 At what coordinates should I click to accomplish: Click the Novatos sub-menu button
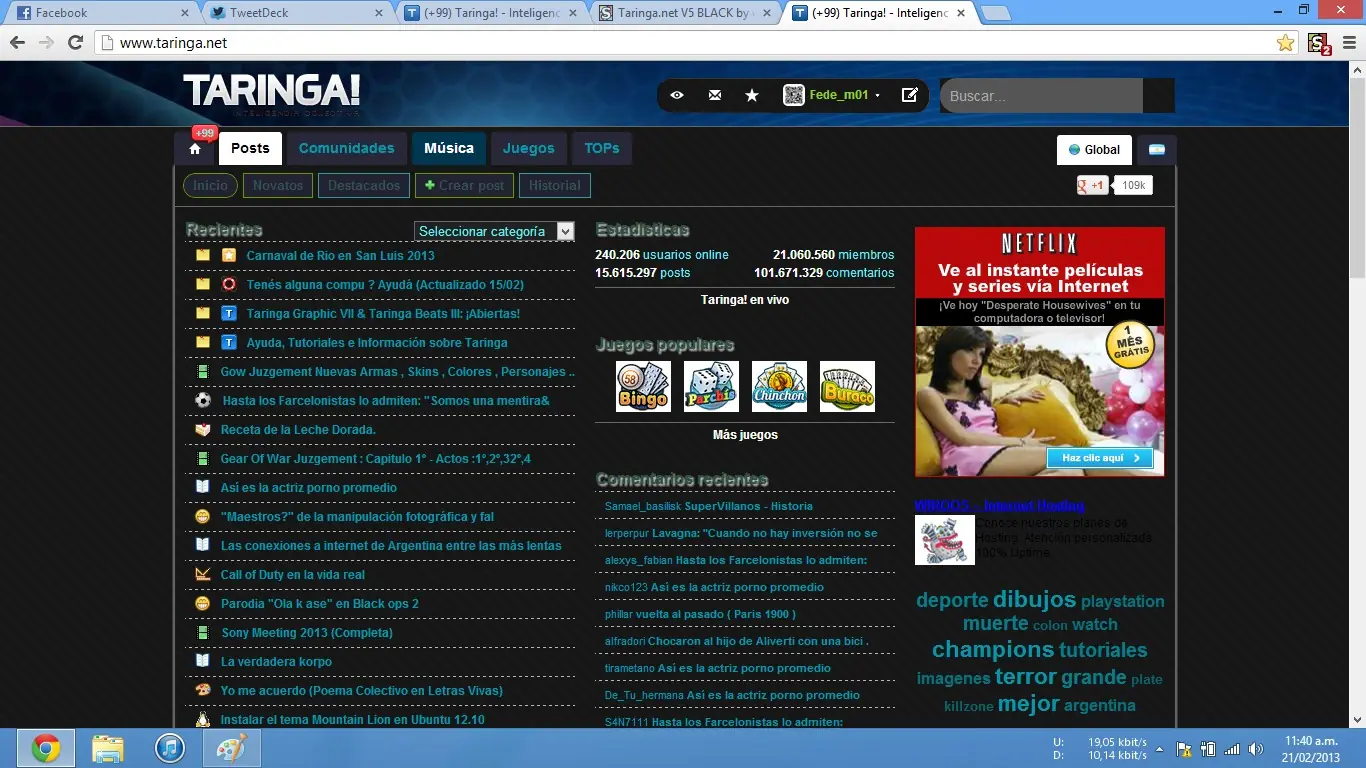click(278, 185)
